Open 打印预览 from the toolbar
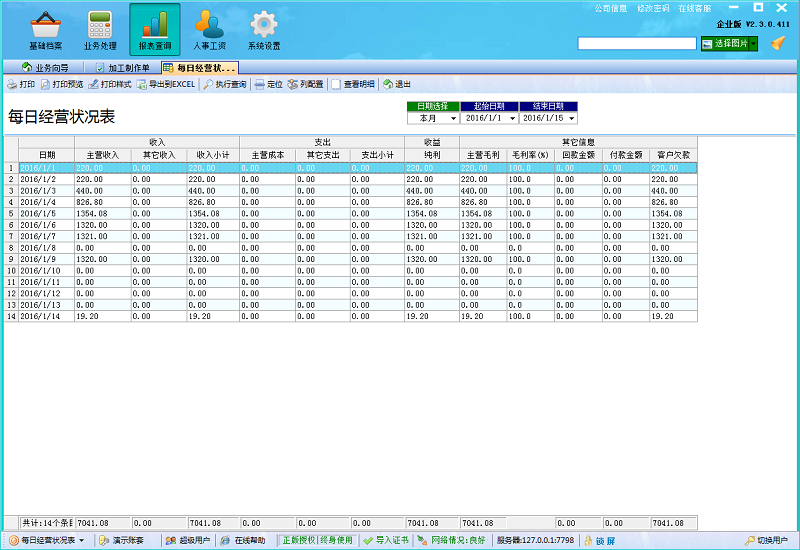 pyautogui.click(x=62, y=85)
